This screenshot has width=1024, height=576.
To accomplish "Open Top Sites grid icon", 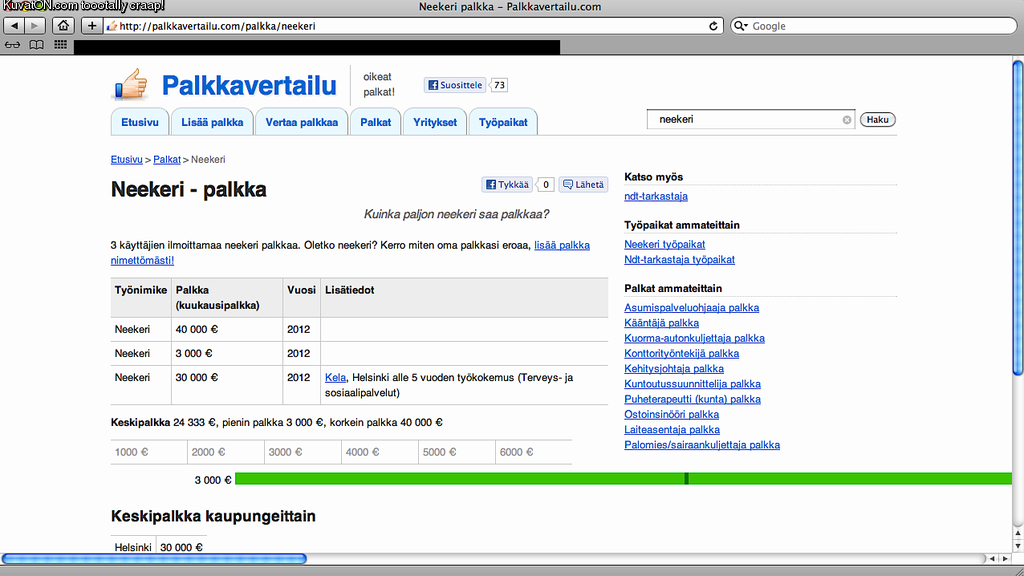I will (61, 45).
